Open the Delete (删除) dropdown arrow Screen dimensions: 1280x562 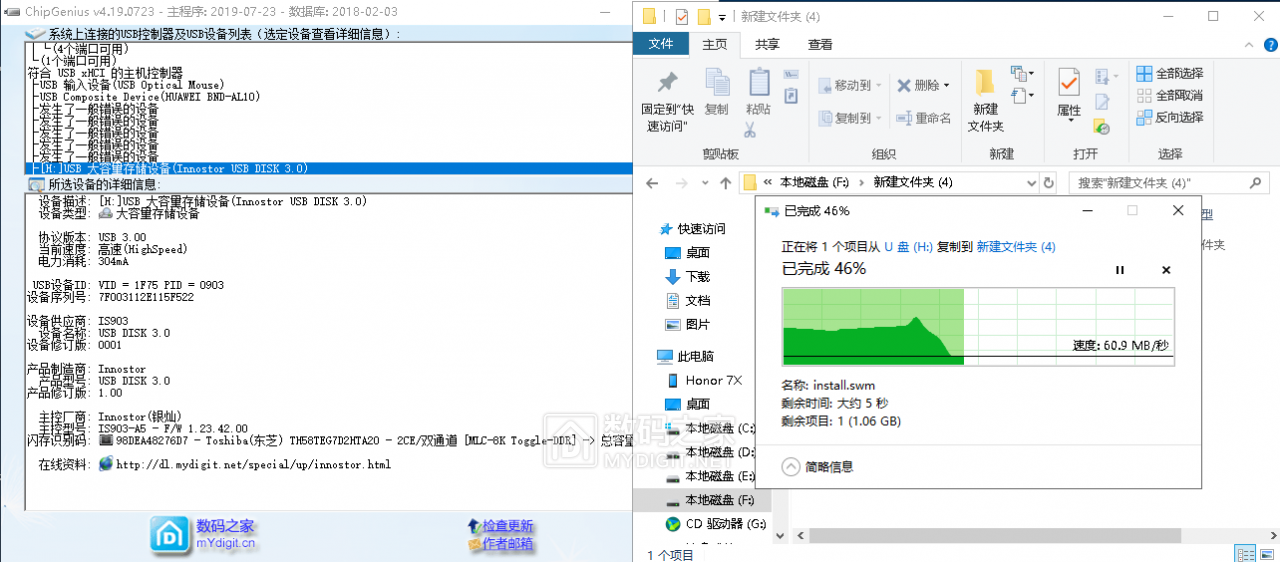click(946, 86)
